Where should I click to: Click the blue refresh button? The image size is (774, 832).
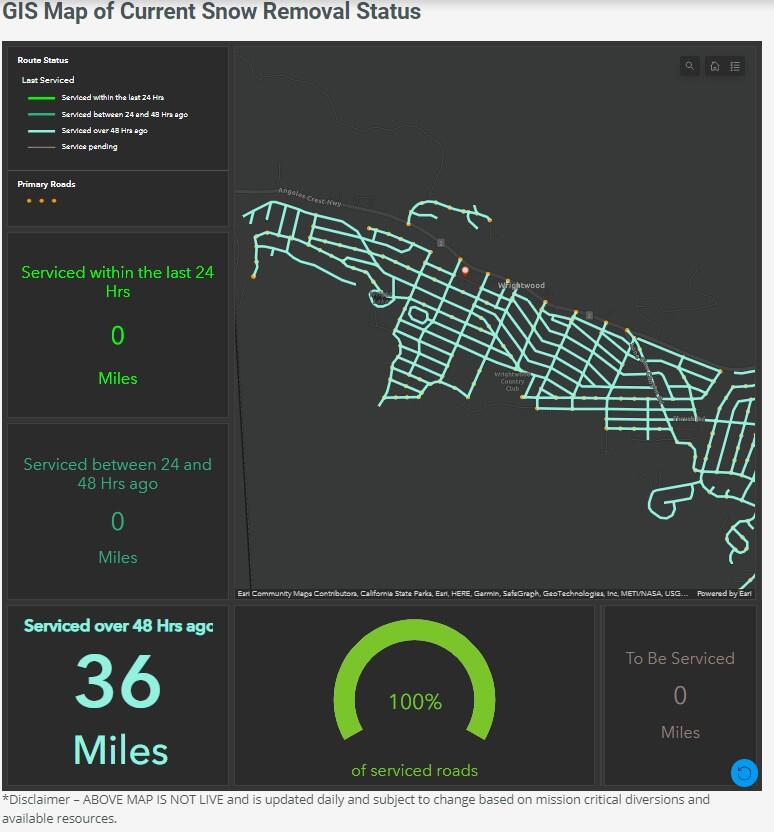click(744, 772)
